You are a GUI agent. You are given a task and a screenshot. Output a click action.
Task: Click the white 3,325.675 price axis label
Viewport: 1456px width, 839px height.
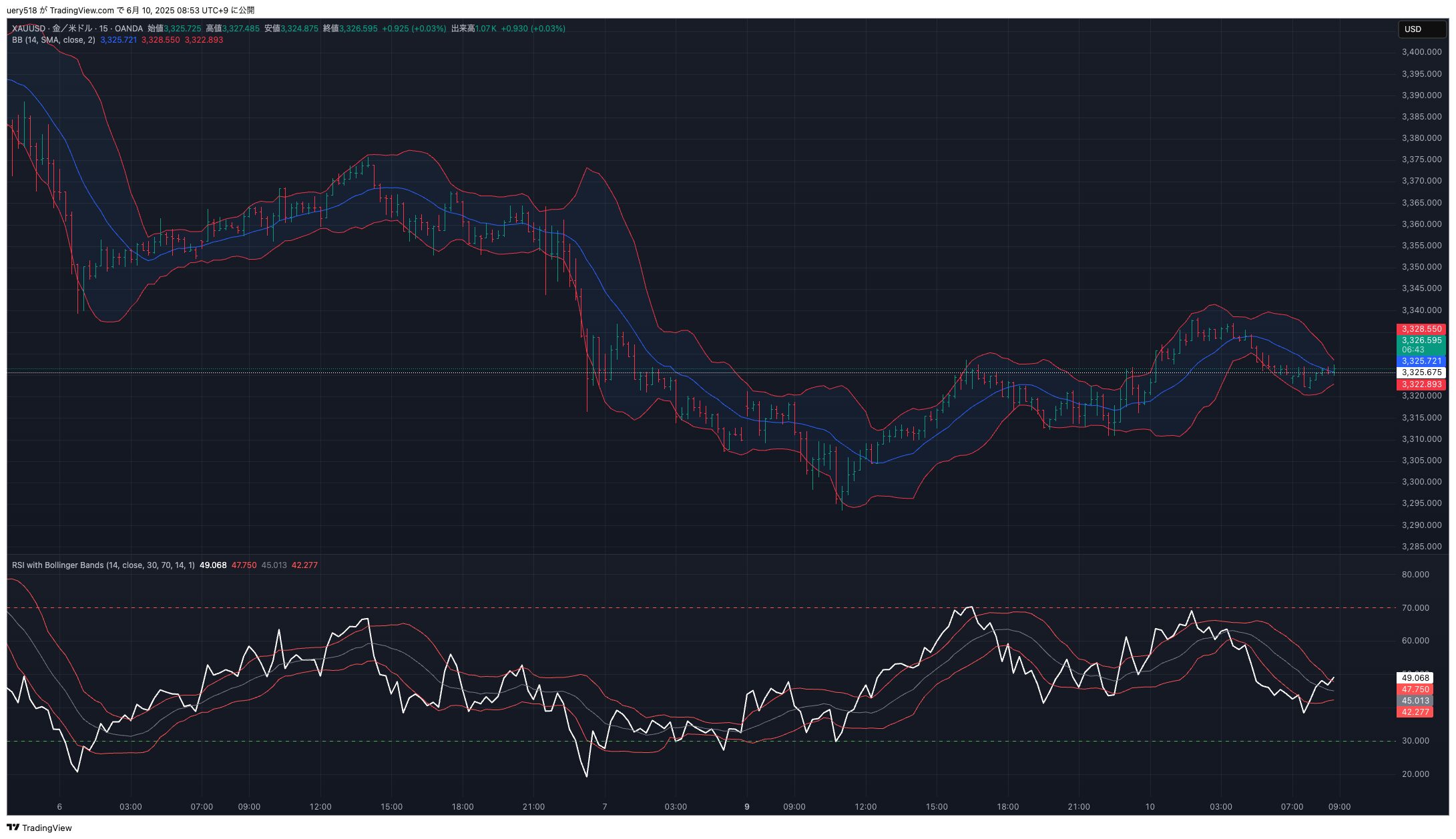1421,372
